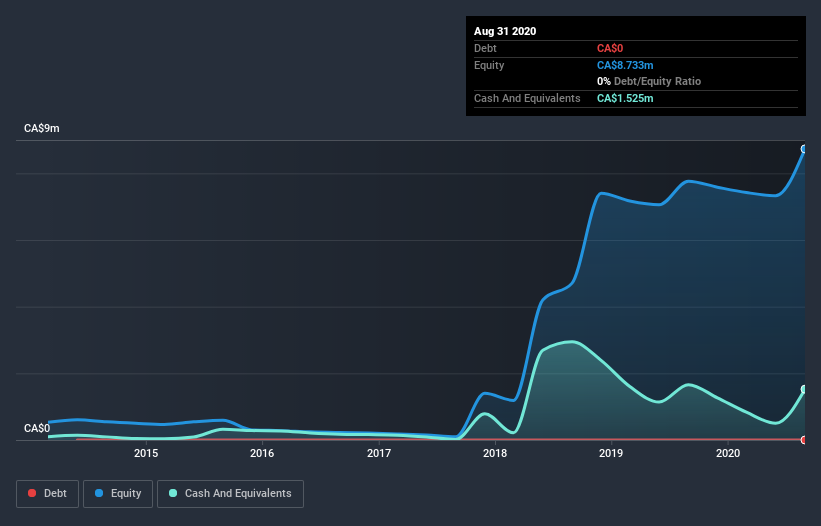Click the red CA$0 debt value

tap(610, 48)
